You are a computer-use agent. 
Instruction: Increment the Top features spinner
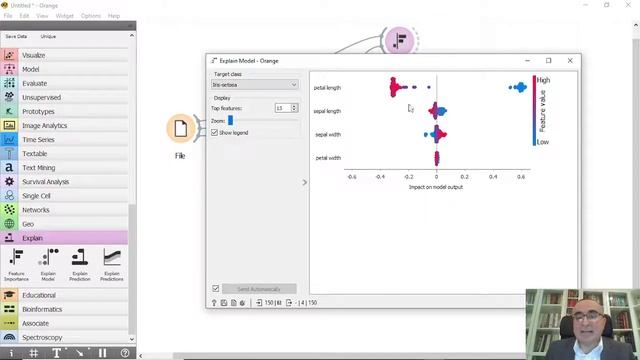point(294,106)
